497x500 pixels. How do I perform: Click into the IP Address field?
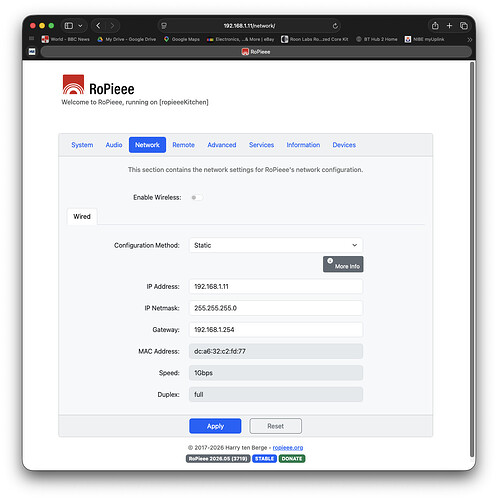coord(276,287)
